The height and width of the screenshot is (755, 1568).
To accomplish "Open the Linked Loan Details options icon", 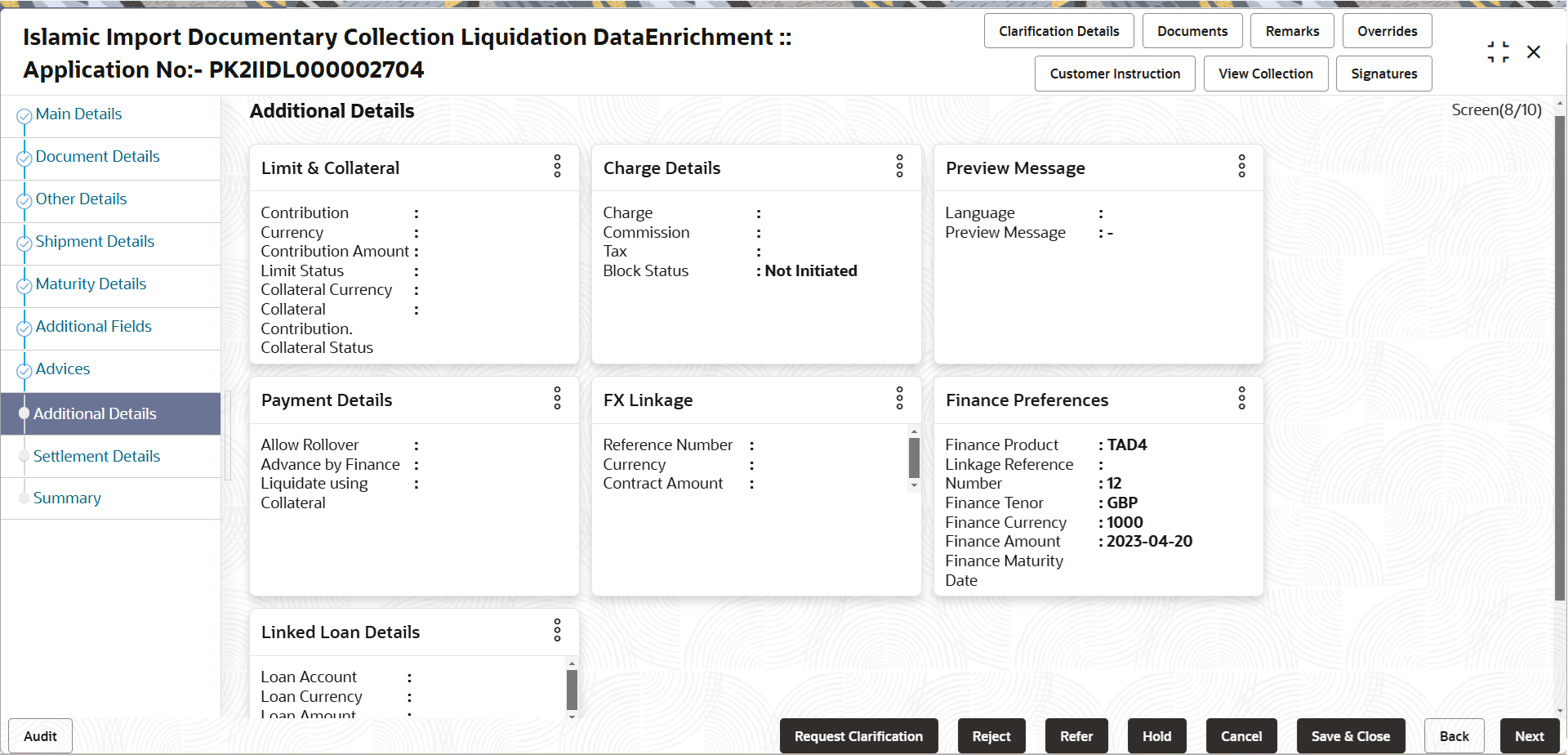I will [557, 630].
